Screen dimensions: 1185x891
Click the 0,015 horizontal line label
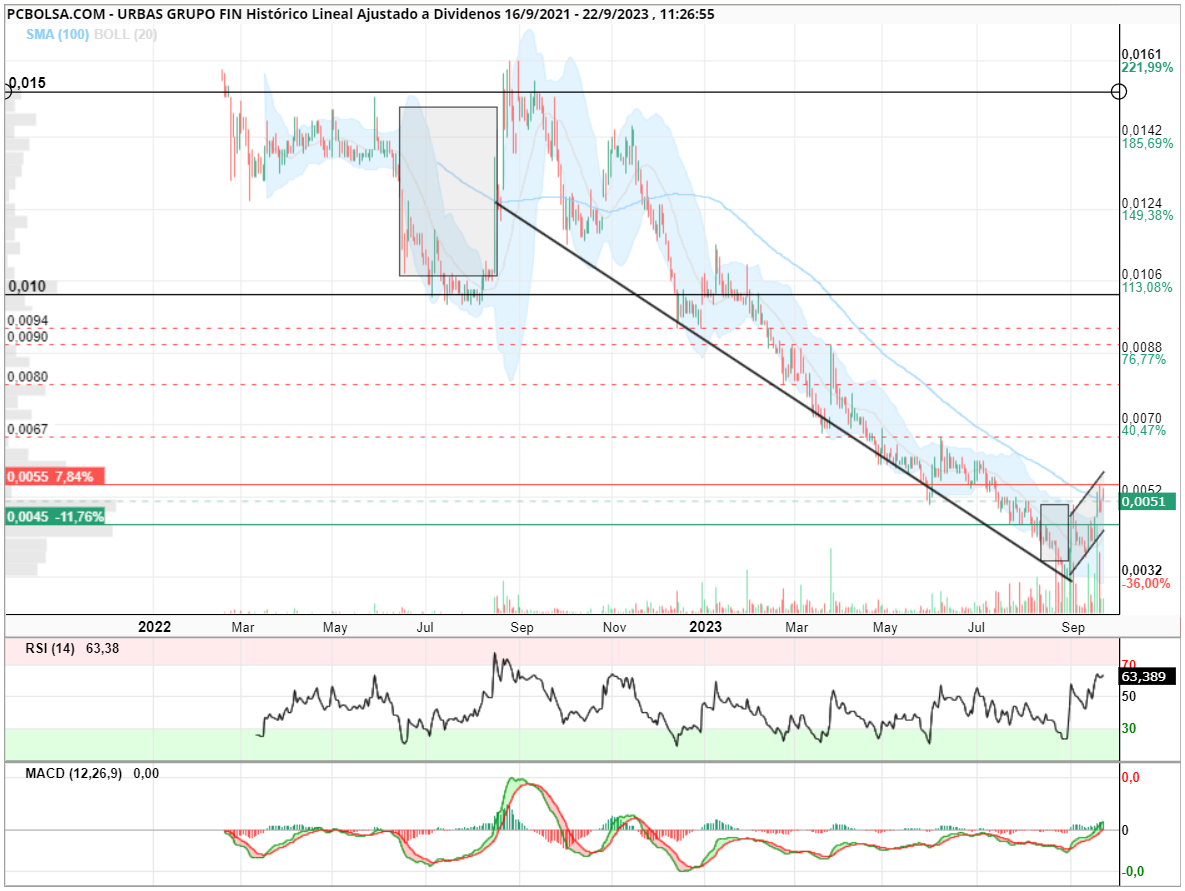coord(27,82)
